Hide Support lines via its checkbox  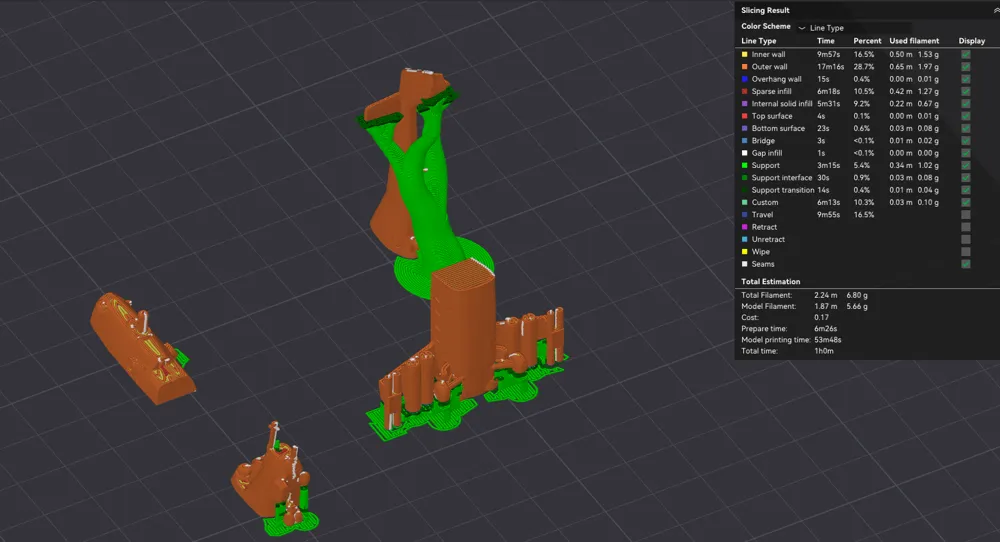(x=966, y=165)
